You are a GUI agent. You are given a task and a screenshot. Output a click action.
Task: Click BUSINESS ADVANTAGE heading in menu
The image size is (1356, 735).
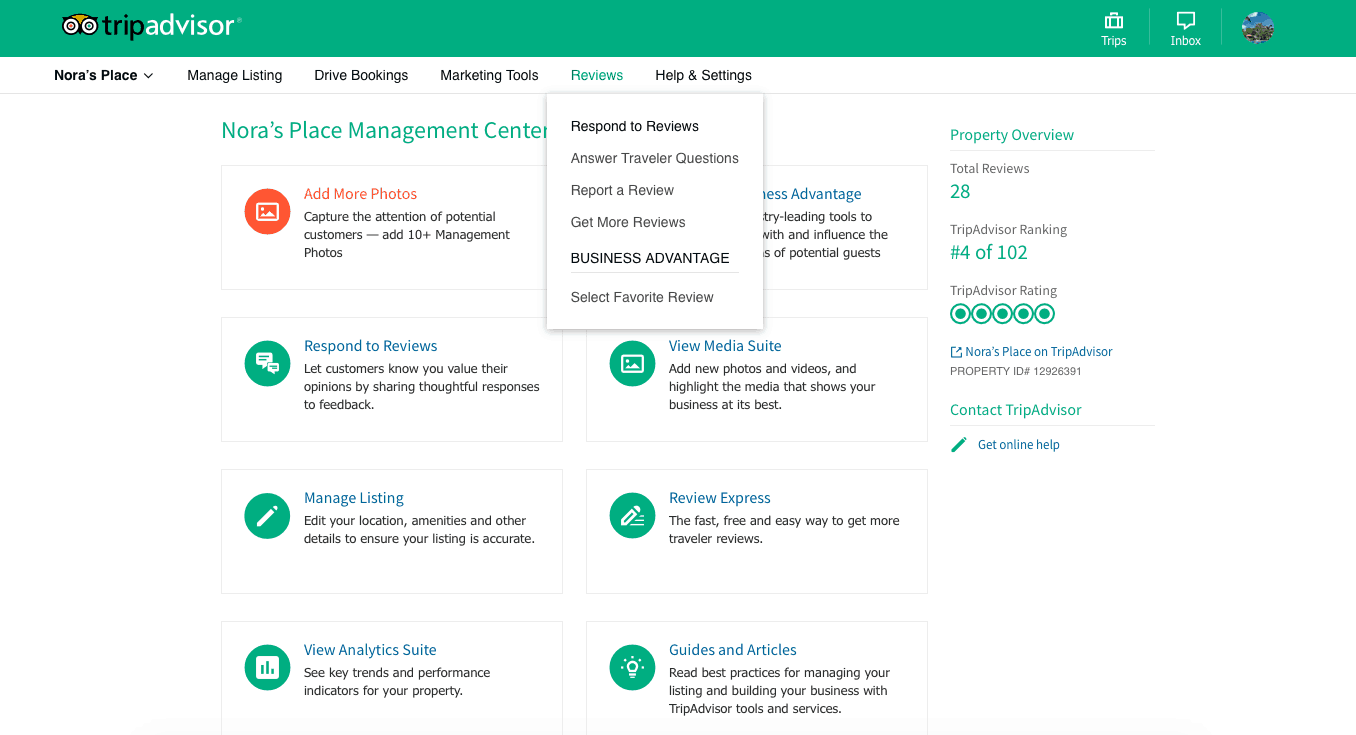tap(650, 258)
